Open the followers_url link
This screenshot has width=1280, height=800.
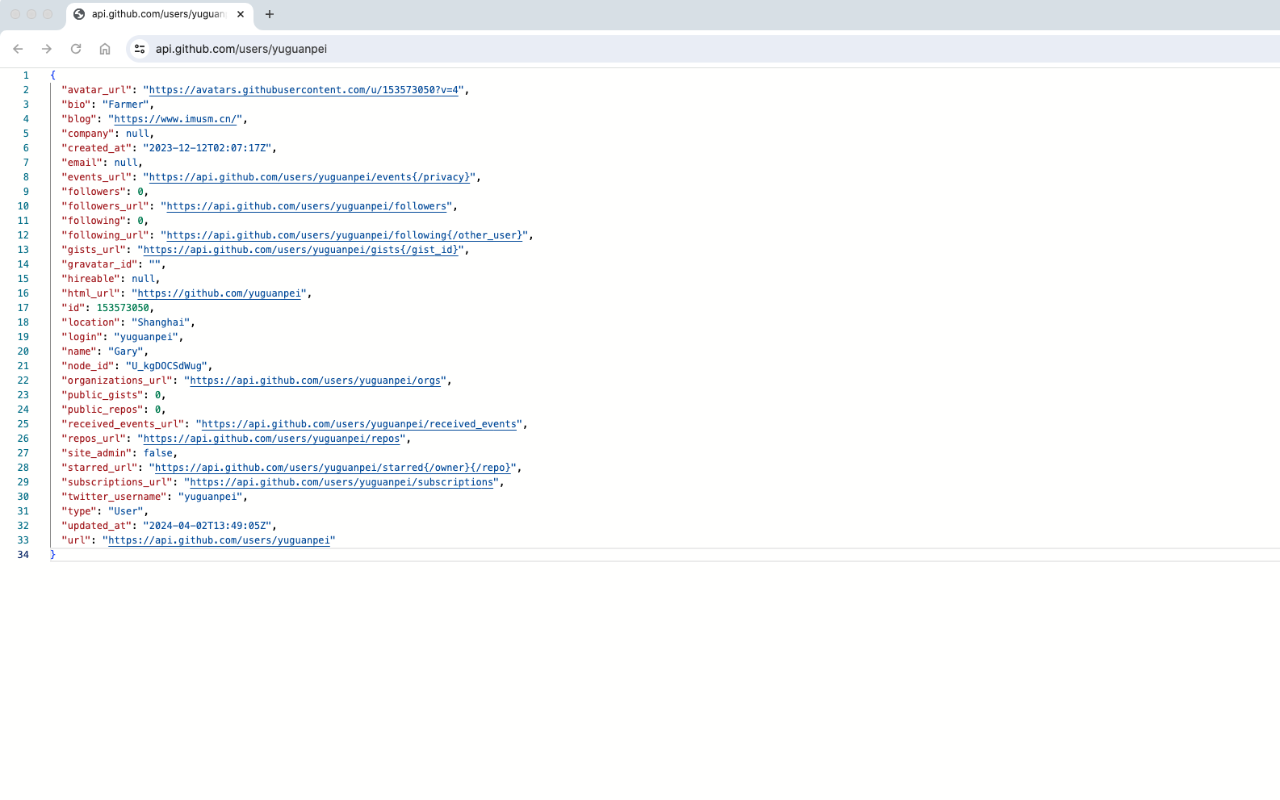306,206
